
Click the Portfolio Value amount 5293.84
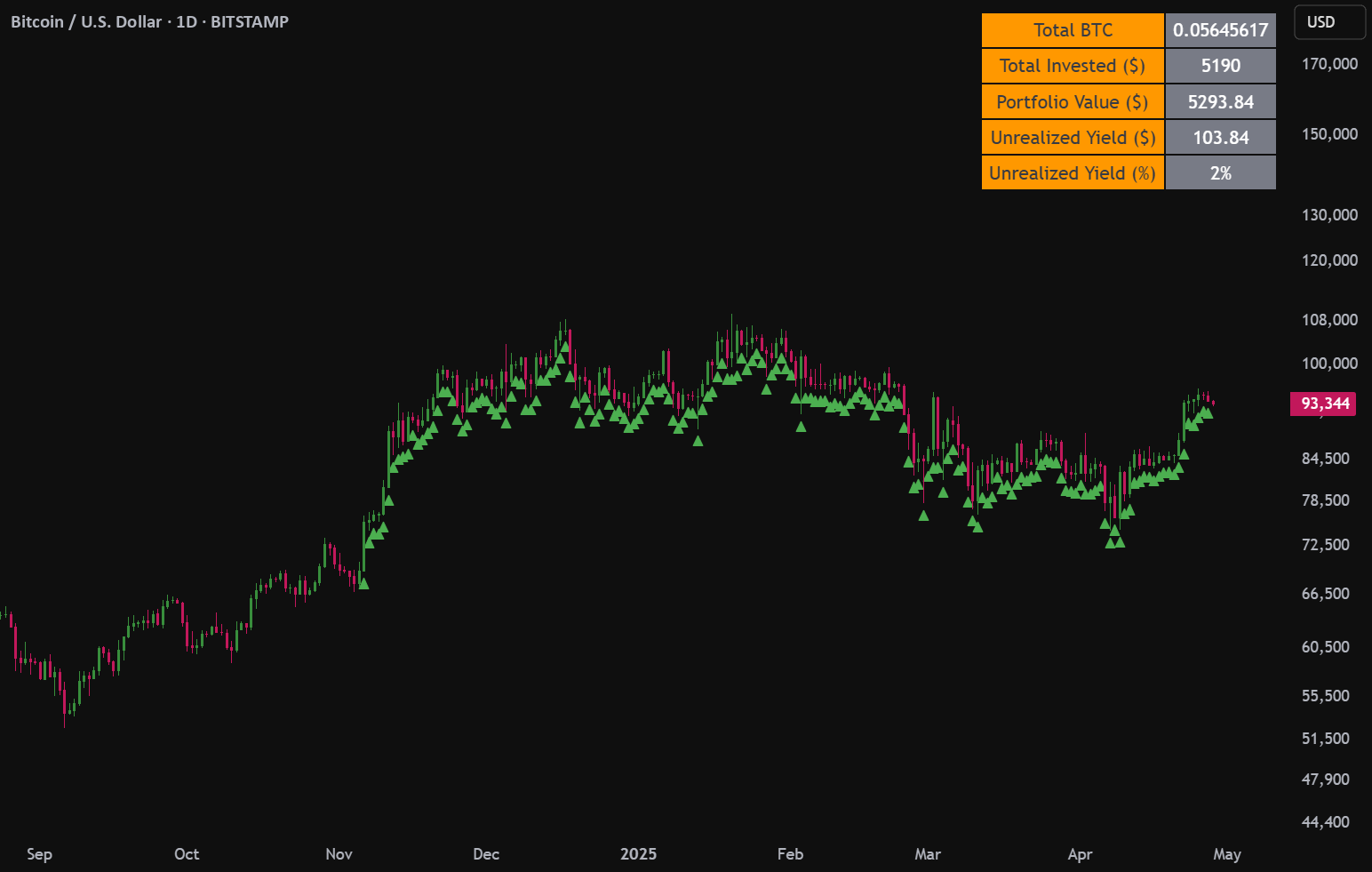(1220, 101)
